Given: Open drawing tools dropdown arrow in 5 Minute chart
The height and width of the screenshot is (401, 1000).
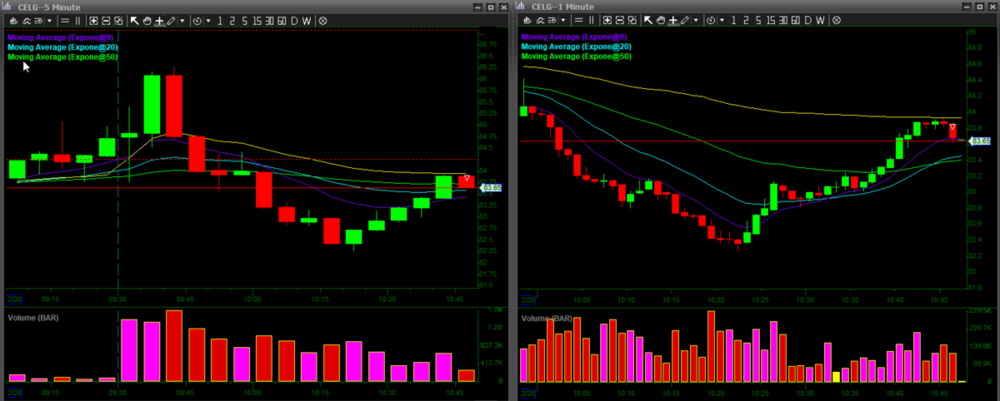Looking at the screenshot, I should (182, 20).
